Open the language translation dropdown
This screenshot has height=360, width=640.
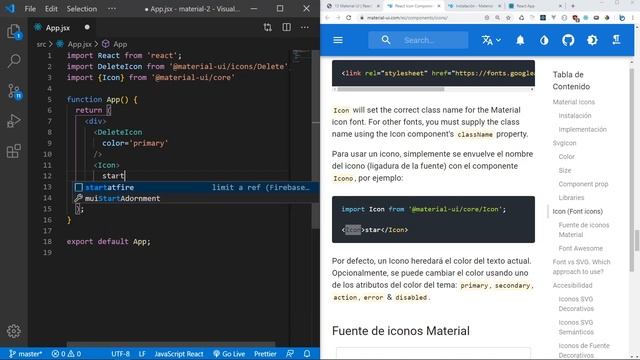[491, 40]
